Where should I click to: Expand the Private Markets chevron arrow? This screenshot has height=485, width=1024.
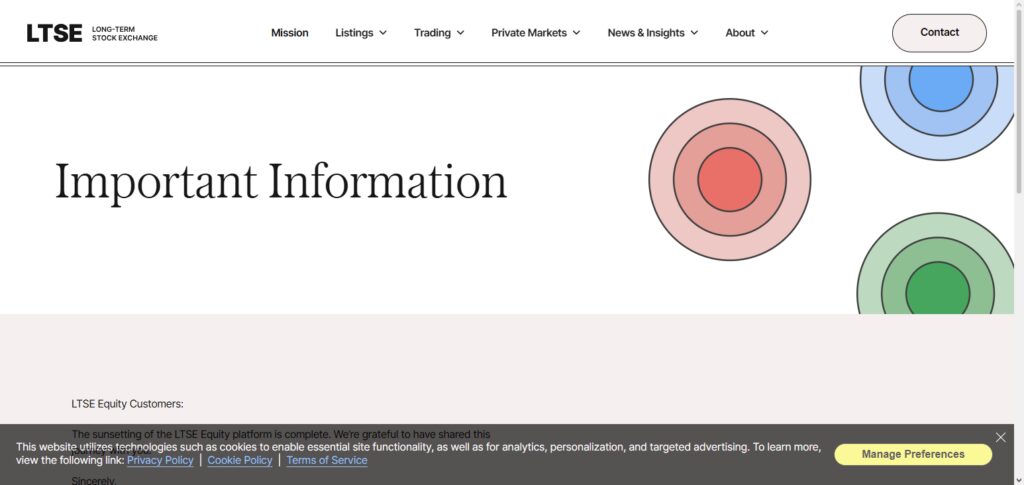click(x=576, y=33)
